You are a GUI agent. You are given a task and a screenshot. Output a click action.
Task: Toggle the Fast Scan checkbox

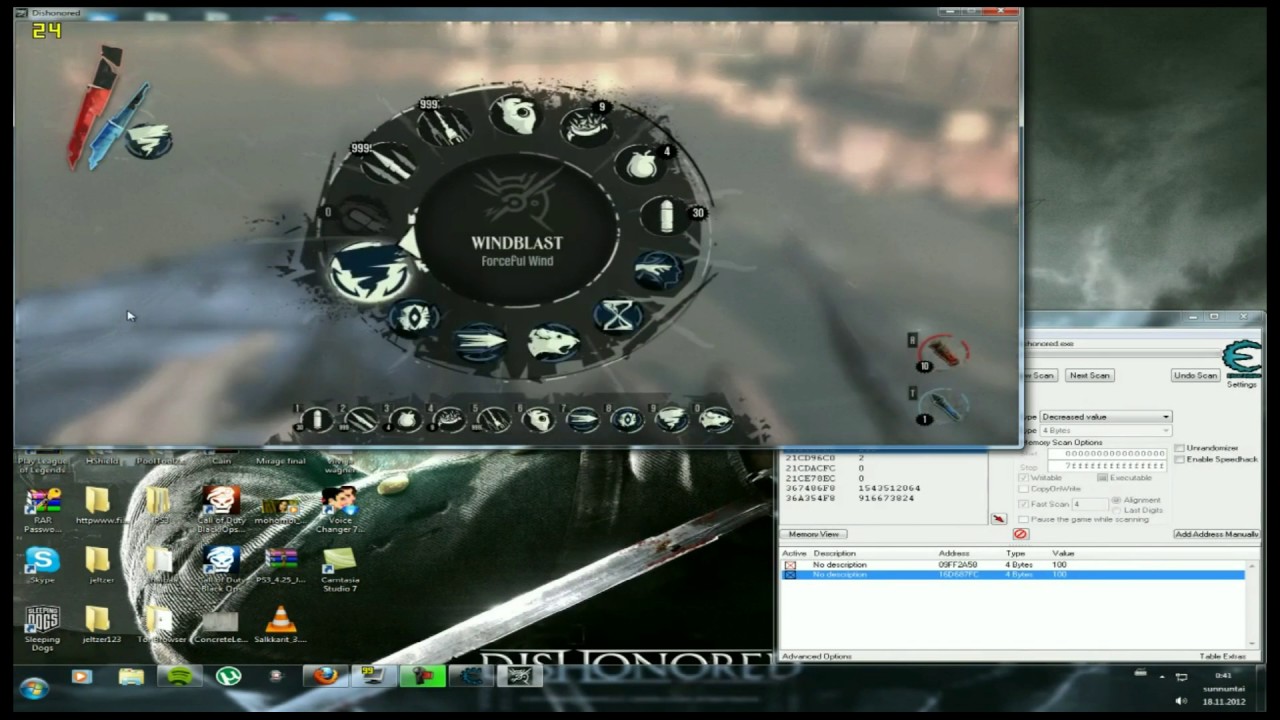pyautogui.click(x=1023, y=504)
